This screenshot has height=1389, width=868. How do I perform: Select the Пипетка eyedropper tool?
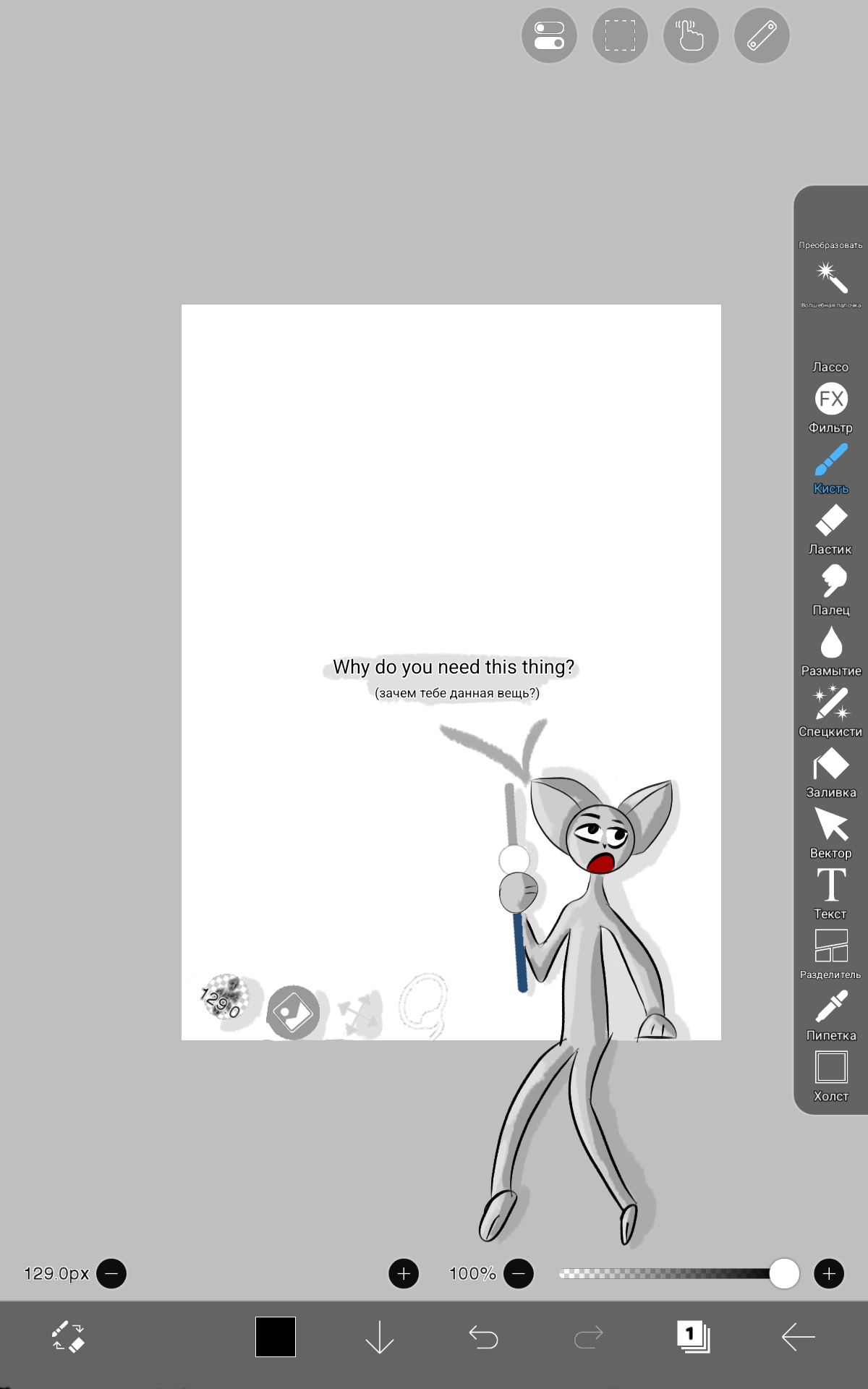[x=831, y=1016]
